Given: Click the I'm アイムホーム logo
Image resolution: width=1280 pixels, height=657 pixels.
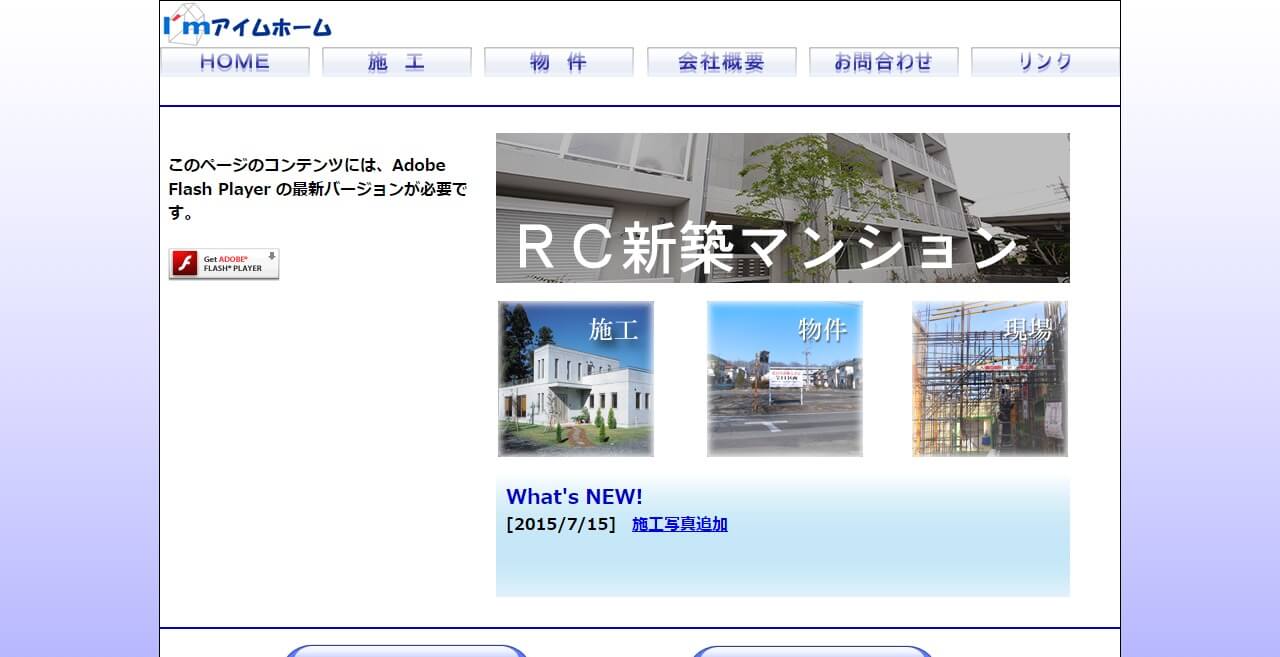Looking at the screenshot, I should click(243, 25).
